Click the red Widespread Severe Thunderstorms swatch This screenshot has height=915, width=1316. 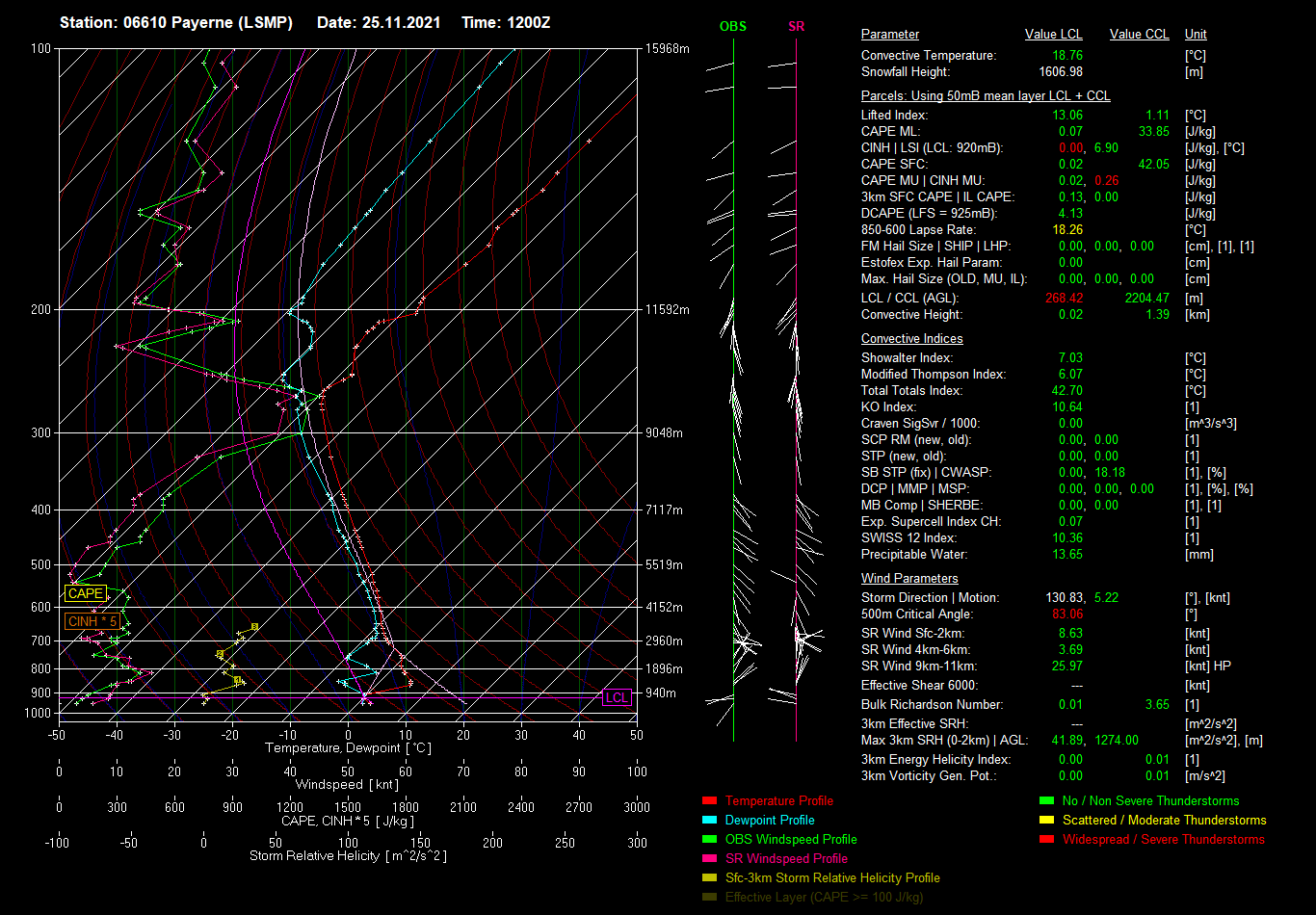(x=1046, y=840)
